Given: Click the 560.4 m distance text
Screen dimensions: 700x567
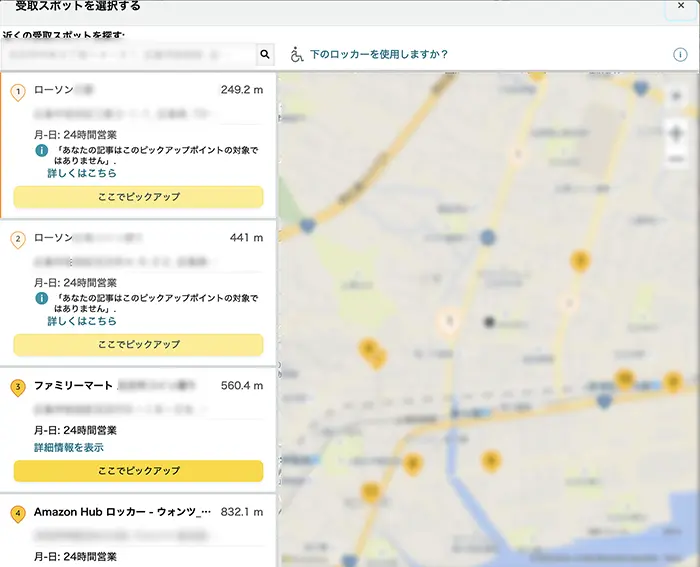Looking at the screenshot, I should (x=242, y=385).
